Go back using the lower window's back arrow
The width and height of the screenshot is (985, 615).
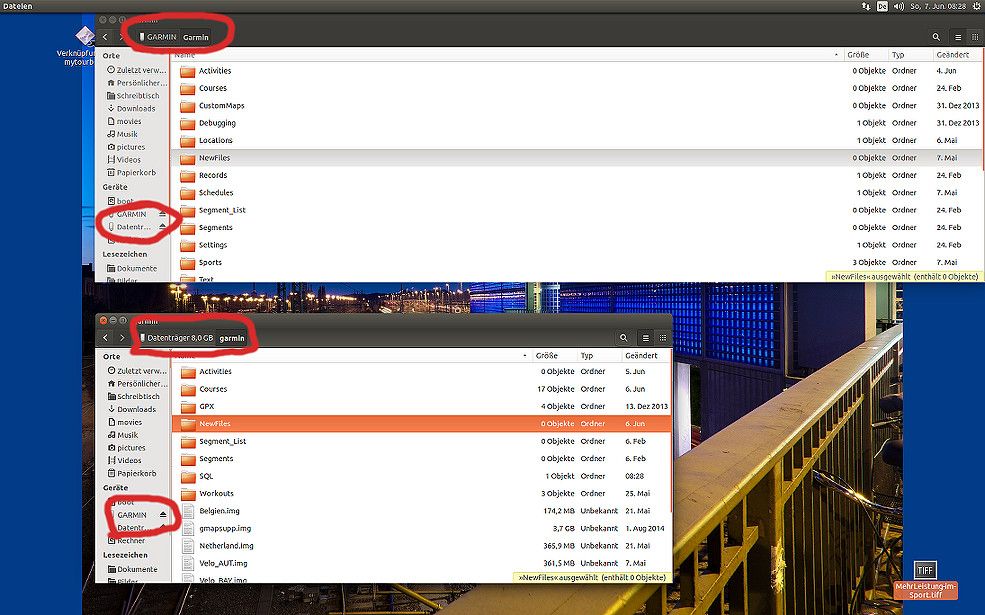click(106, 338)
